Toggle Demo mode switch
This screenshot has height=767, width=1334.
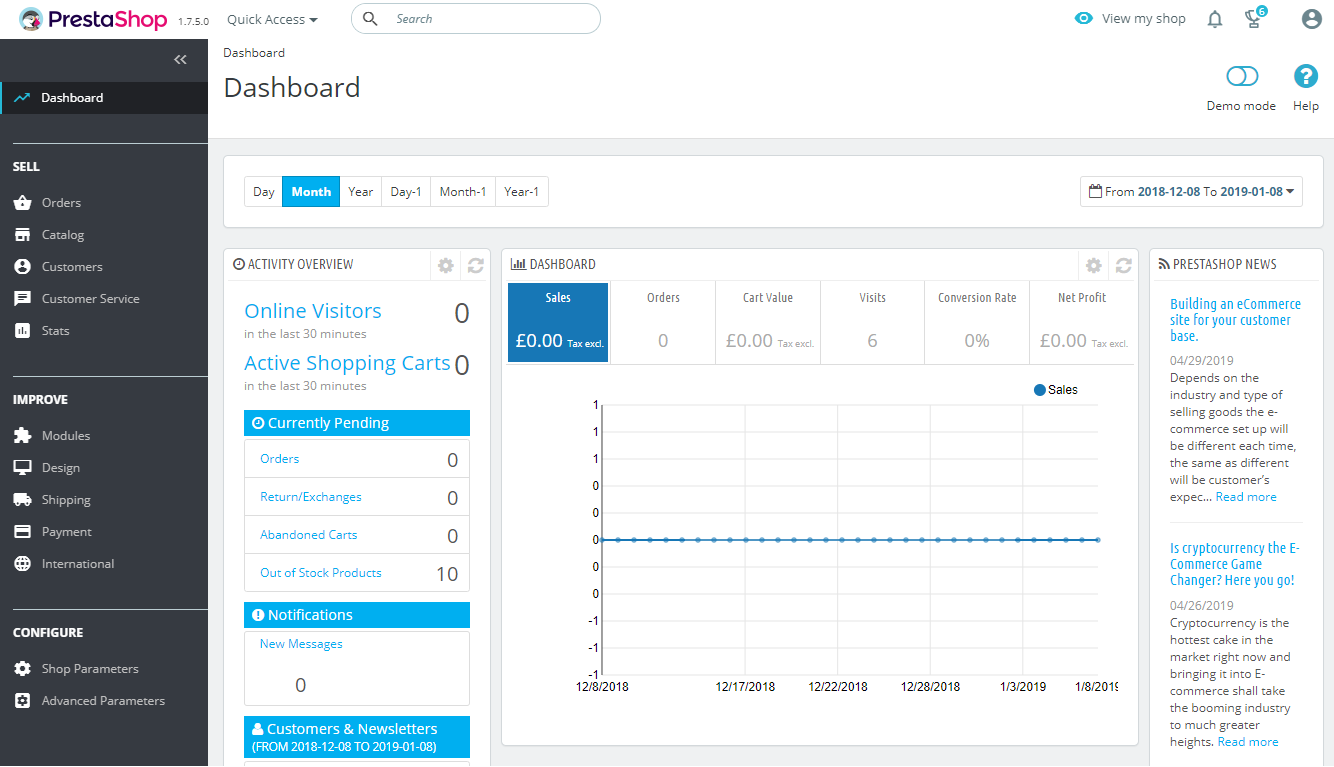[1242, 76]
